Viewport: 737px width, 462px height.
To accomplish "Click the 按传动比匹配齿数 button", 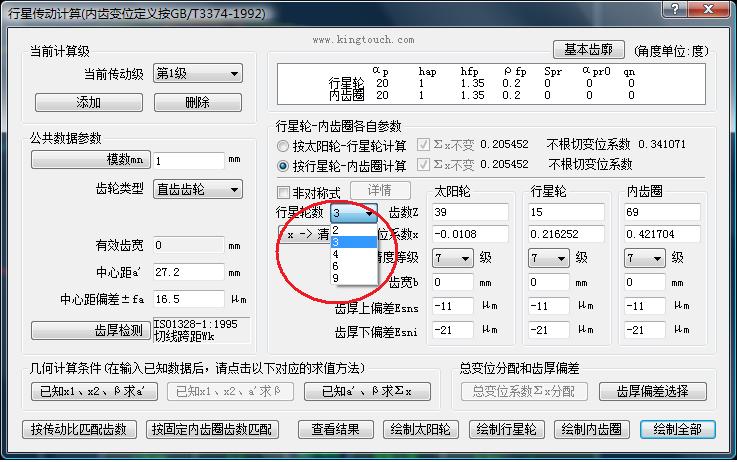I will tap(79, 430).
